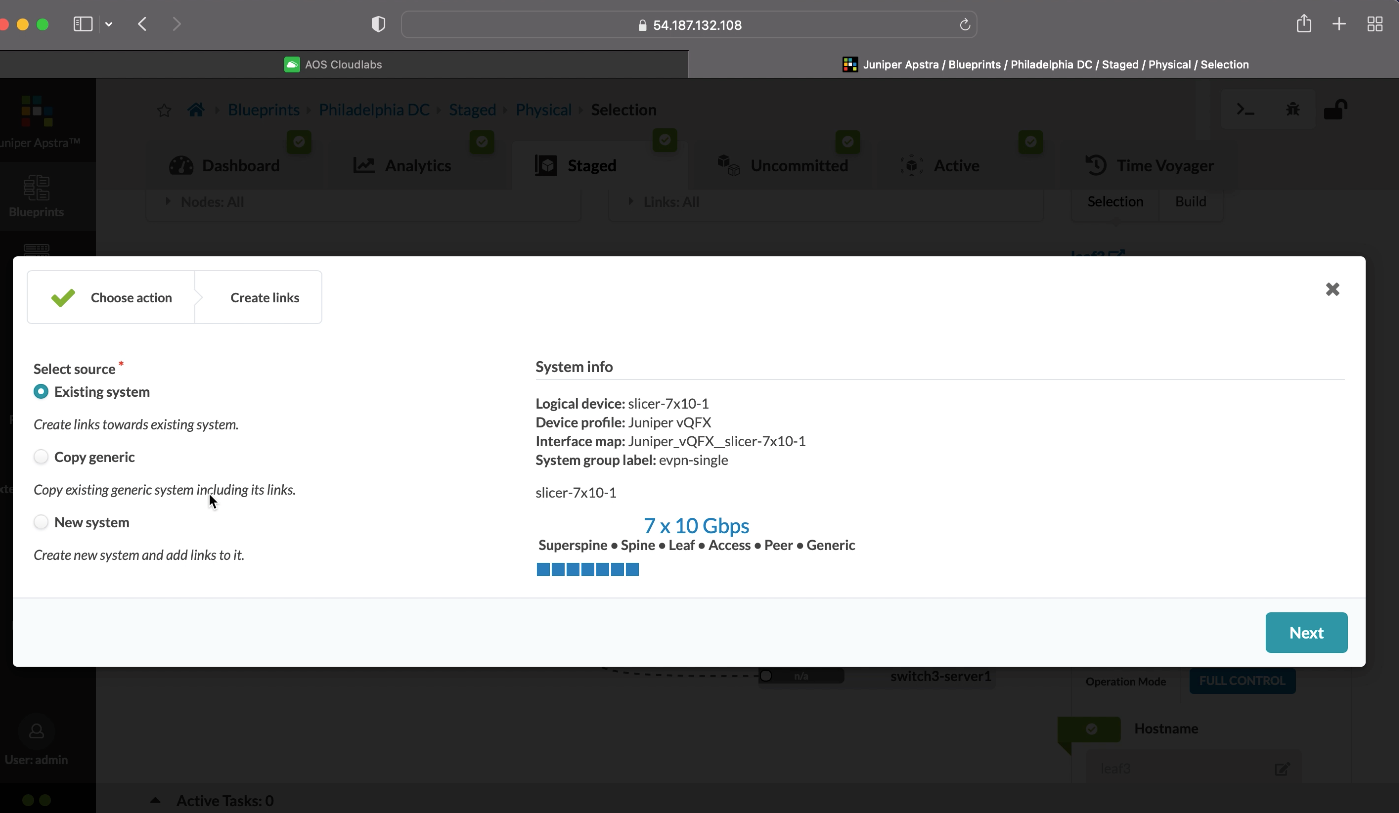The width and height of the screenshot is (1399, 813).
Task: Open a new Safari tab
Action: (x=1339, y=24)
